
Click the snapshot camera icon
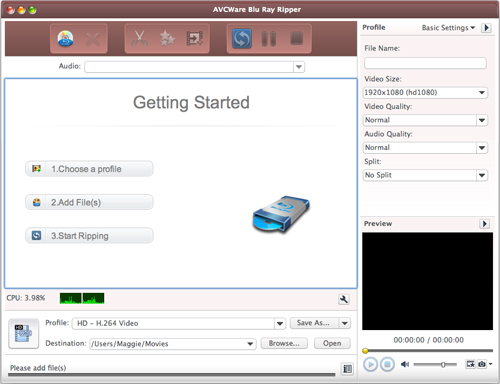point(482,364)
